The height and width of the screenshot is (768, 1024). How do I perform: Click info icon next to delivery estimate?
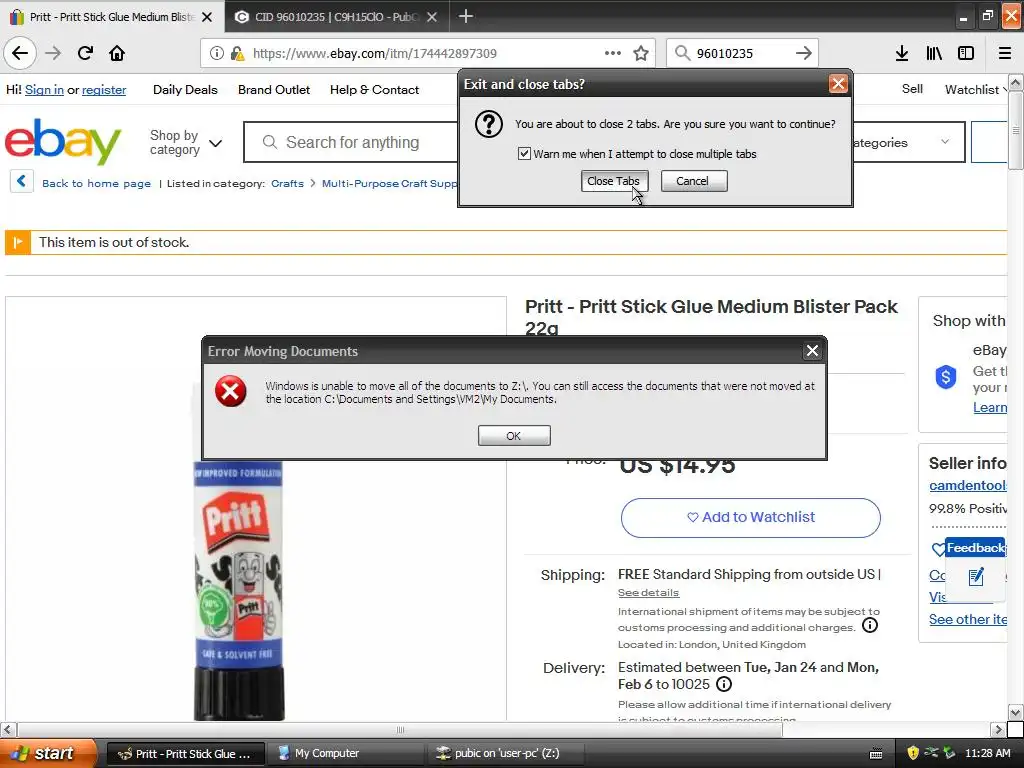click(724, 684)
